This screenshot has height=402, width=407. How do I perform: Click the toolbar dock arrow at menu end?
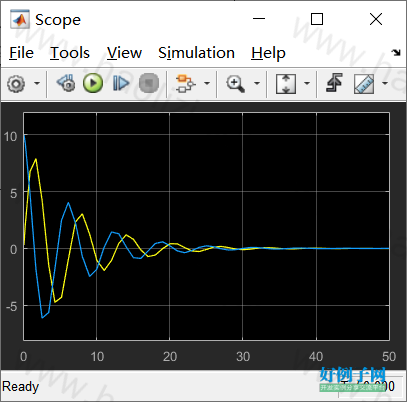point(396,52)
